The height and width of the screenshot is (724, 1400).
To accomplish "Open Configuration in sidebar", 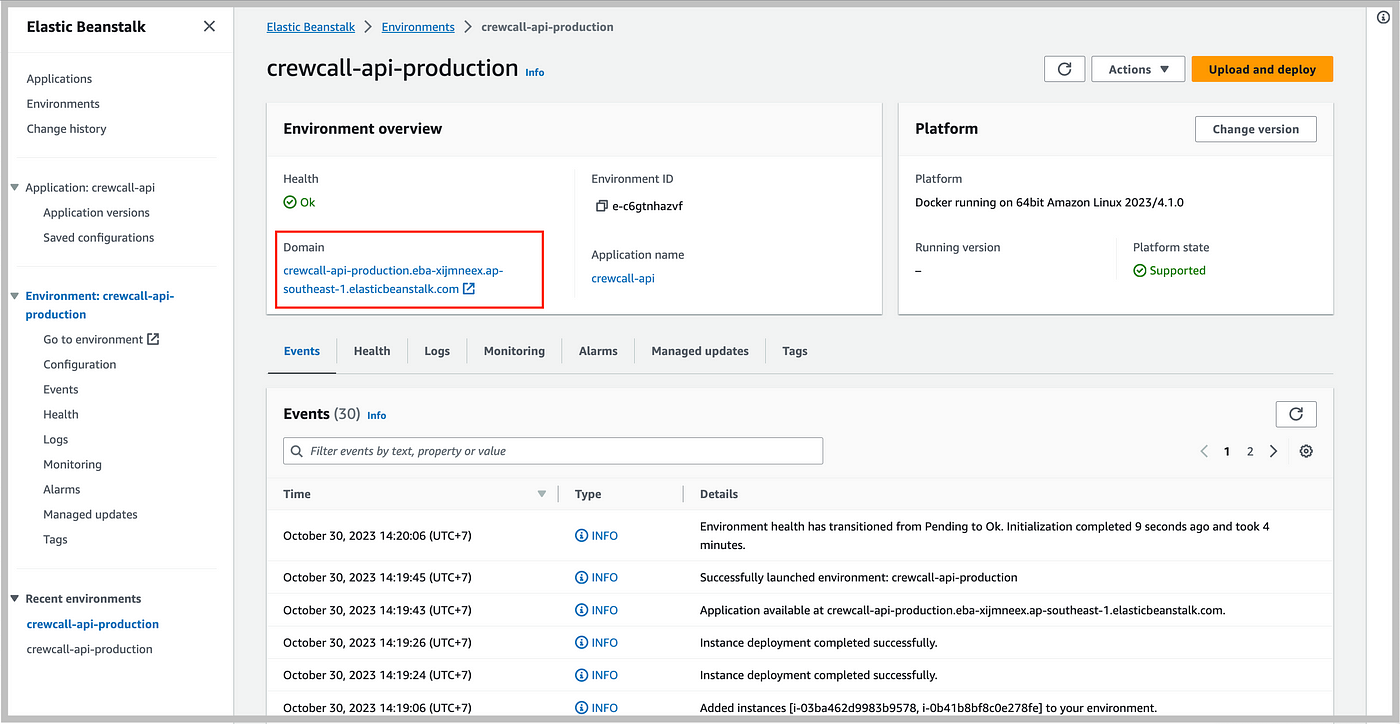I will click(x=80, y=365).
